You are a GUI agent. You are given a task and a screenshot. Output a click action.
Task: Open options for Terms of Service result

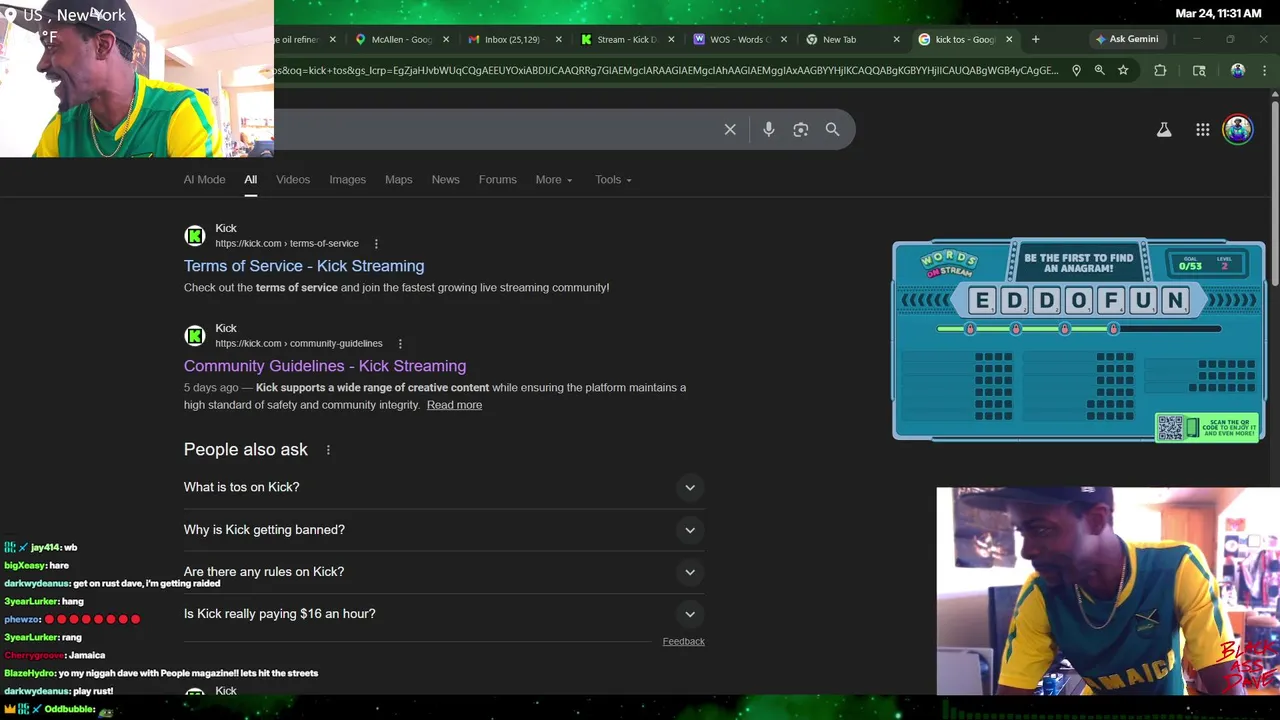pyautogui.click(x=376, y=244)
